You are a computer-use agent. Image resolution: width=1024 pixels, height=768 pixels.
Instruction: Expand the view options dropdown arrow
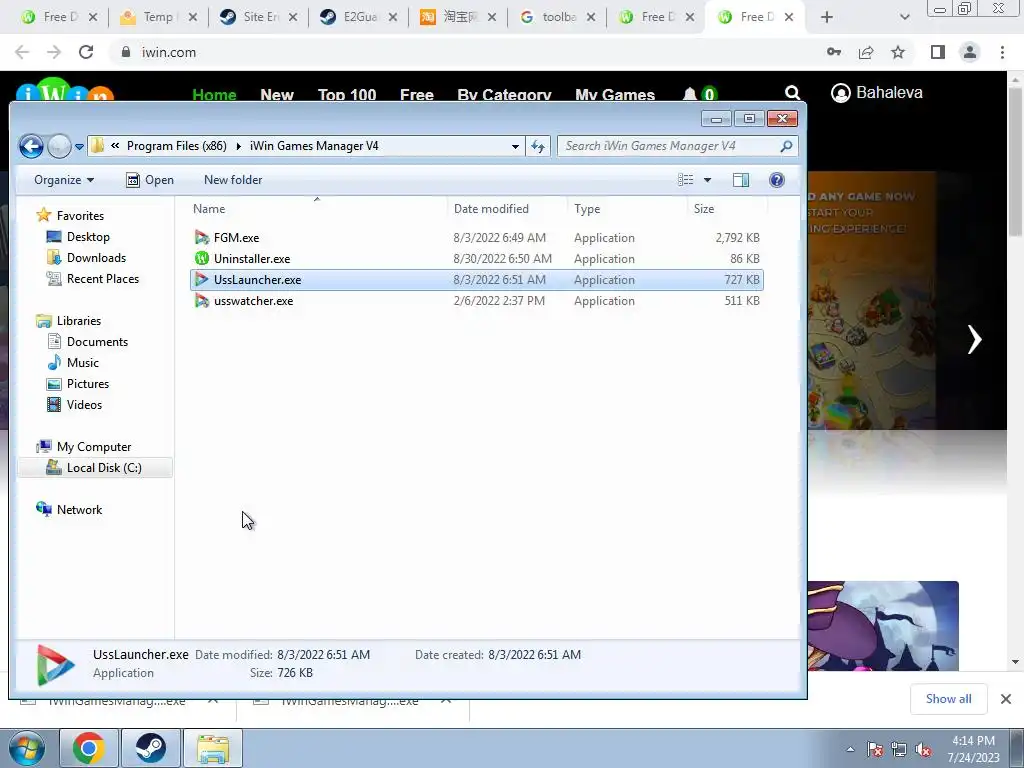707,180
